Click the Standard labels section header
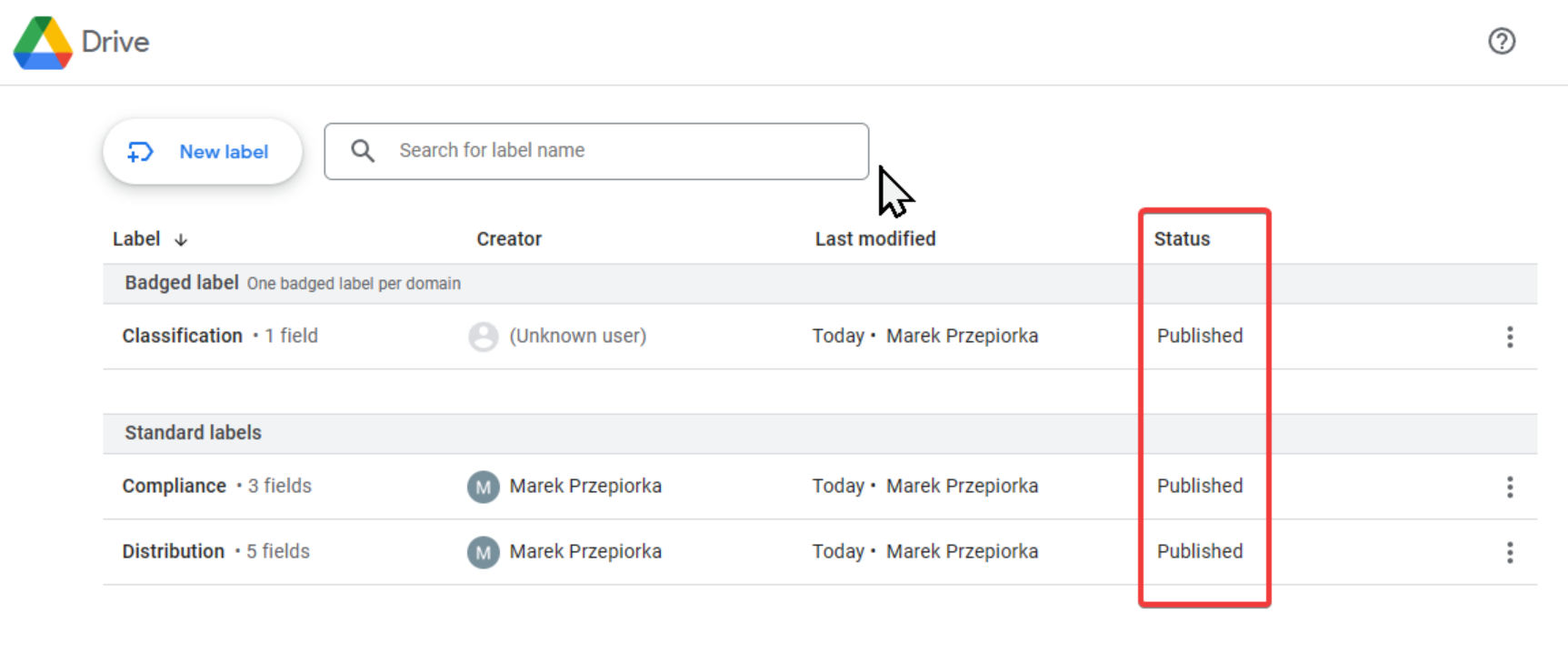Image resolution: width=1568 pixels, height=664 pixels. click(193, 433)
